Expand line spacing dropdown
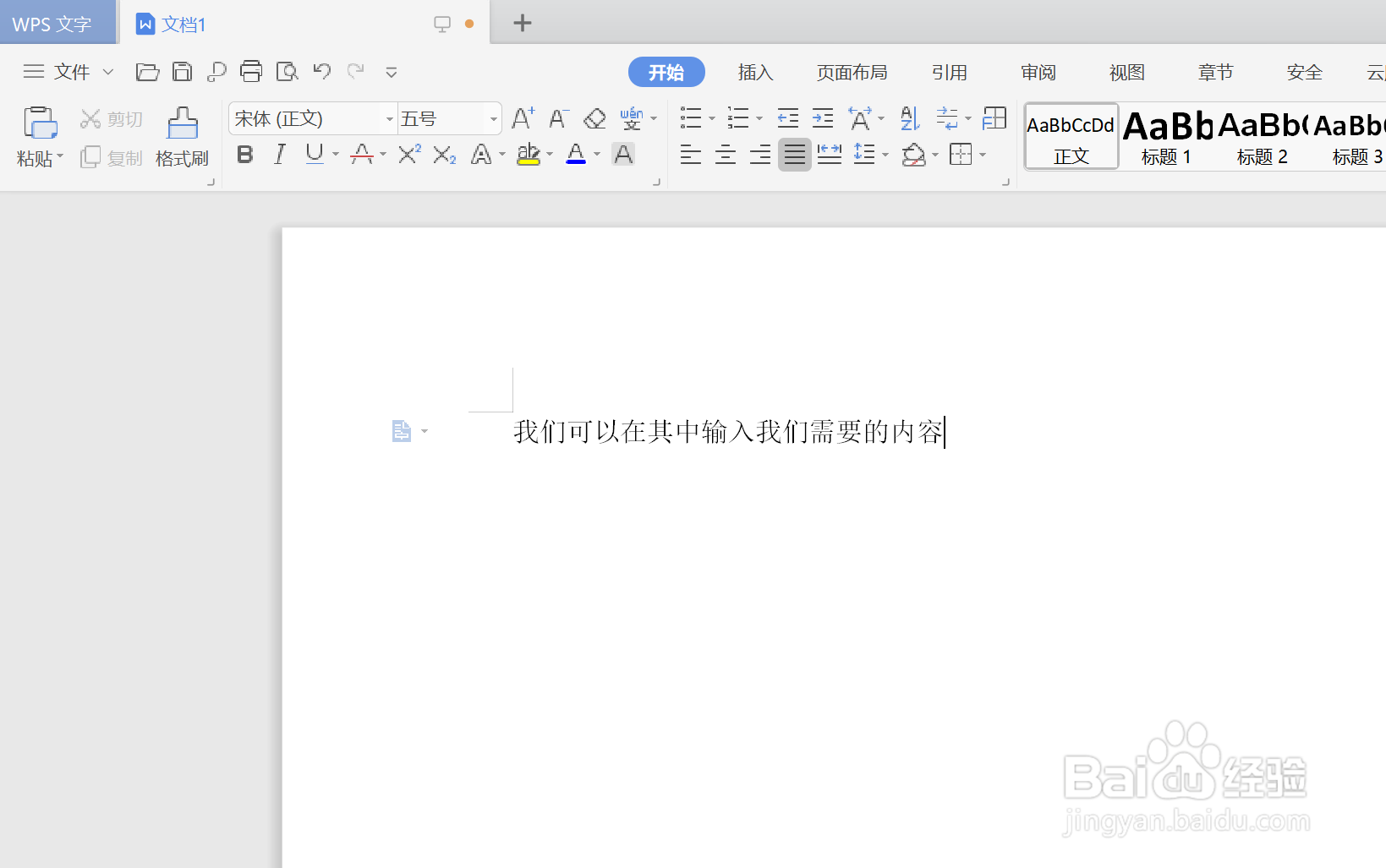The image size is (1386, 868). 885,155
